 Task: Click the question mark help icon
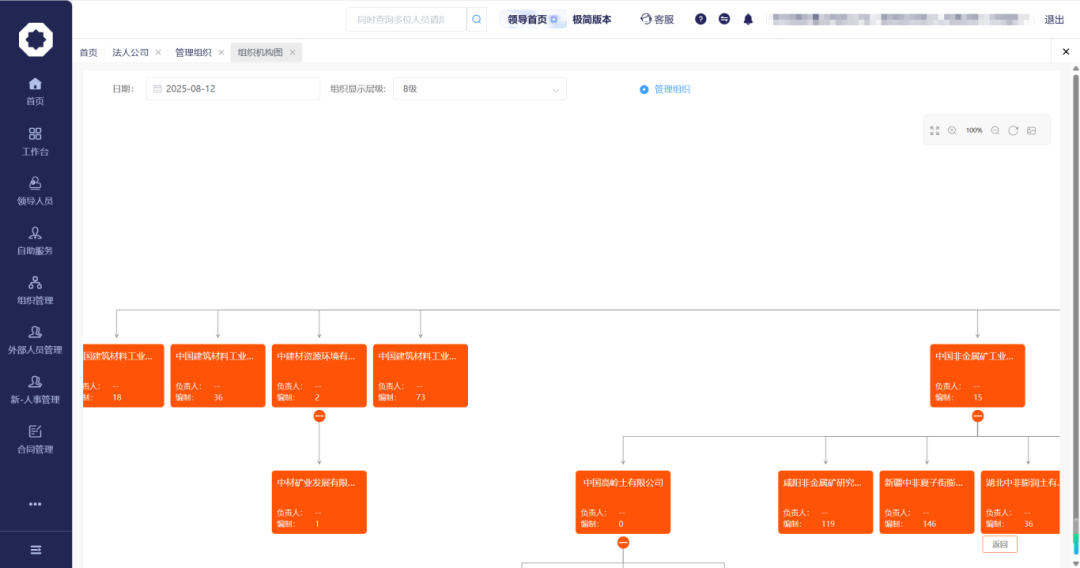[700, 19]
